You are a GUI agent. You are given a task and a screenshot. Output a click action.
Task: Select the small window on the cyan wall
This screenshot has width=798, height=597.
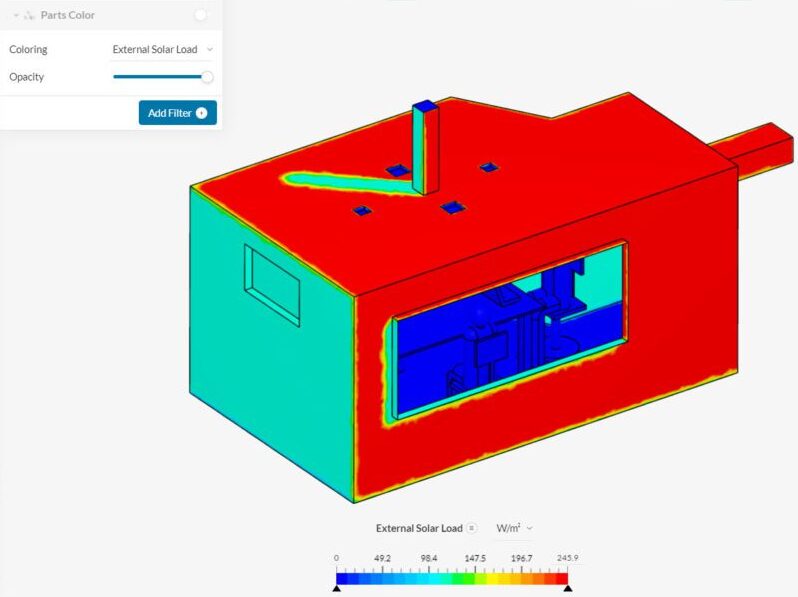pyautogui.click(x=272, y=284)
